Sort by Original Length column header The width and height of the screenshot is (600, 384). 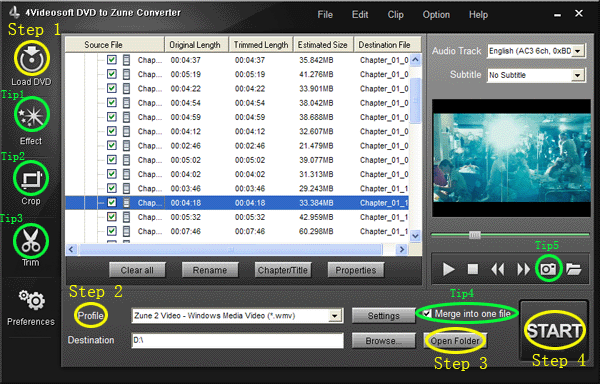196,45
